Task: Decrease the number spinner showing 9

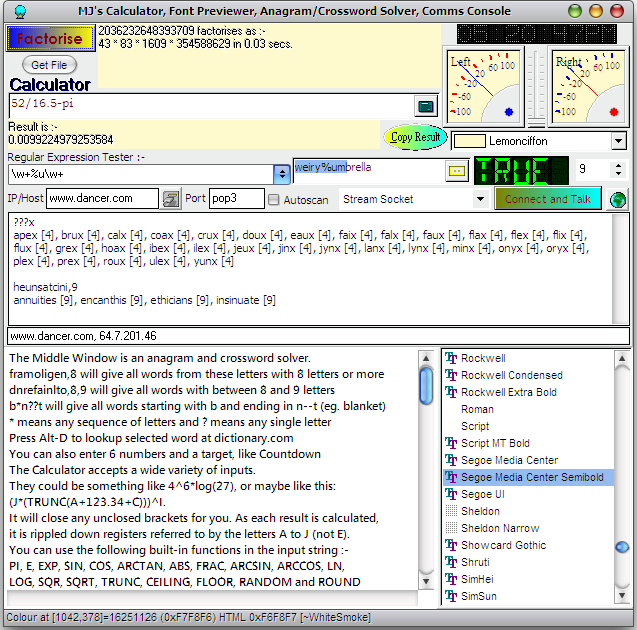Action: (x=618, y=173)
